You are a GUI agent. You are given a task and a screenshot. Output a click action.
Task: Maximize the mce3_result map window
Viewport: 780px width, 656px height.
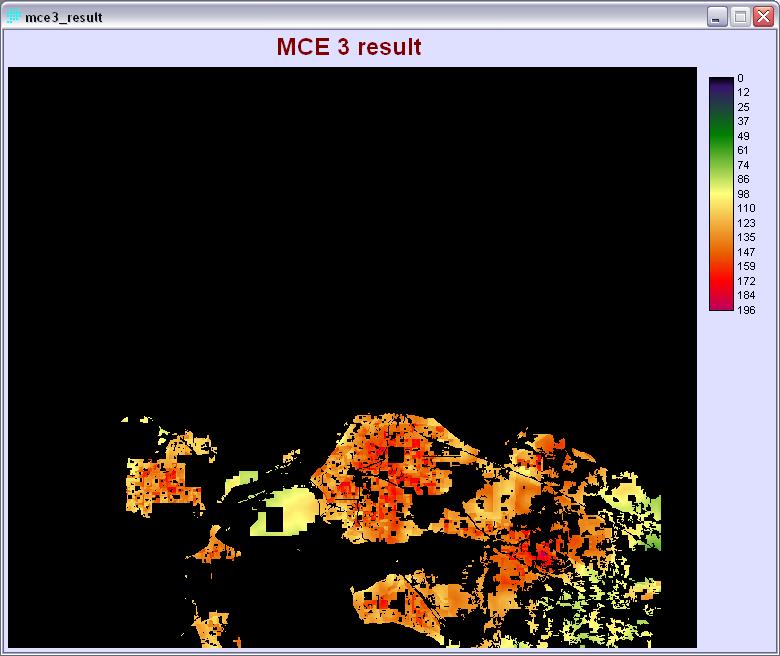[741, 17]
